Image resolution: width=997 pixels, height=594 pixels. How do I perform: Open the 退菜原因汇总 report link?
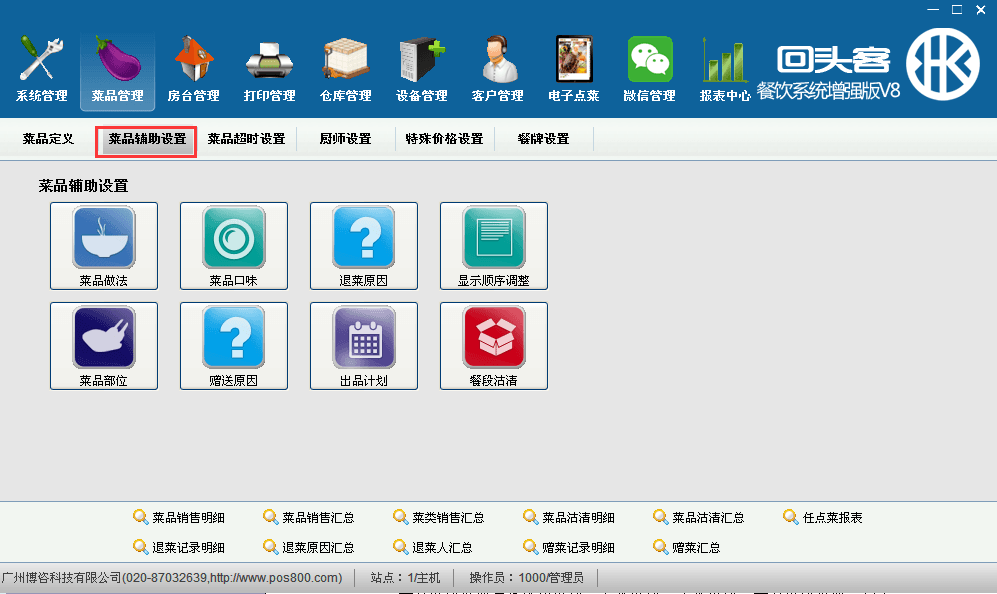coord(309,548)
